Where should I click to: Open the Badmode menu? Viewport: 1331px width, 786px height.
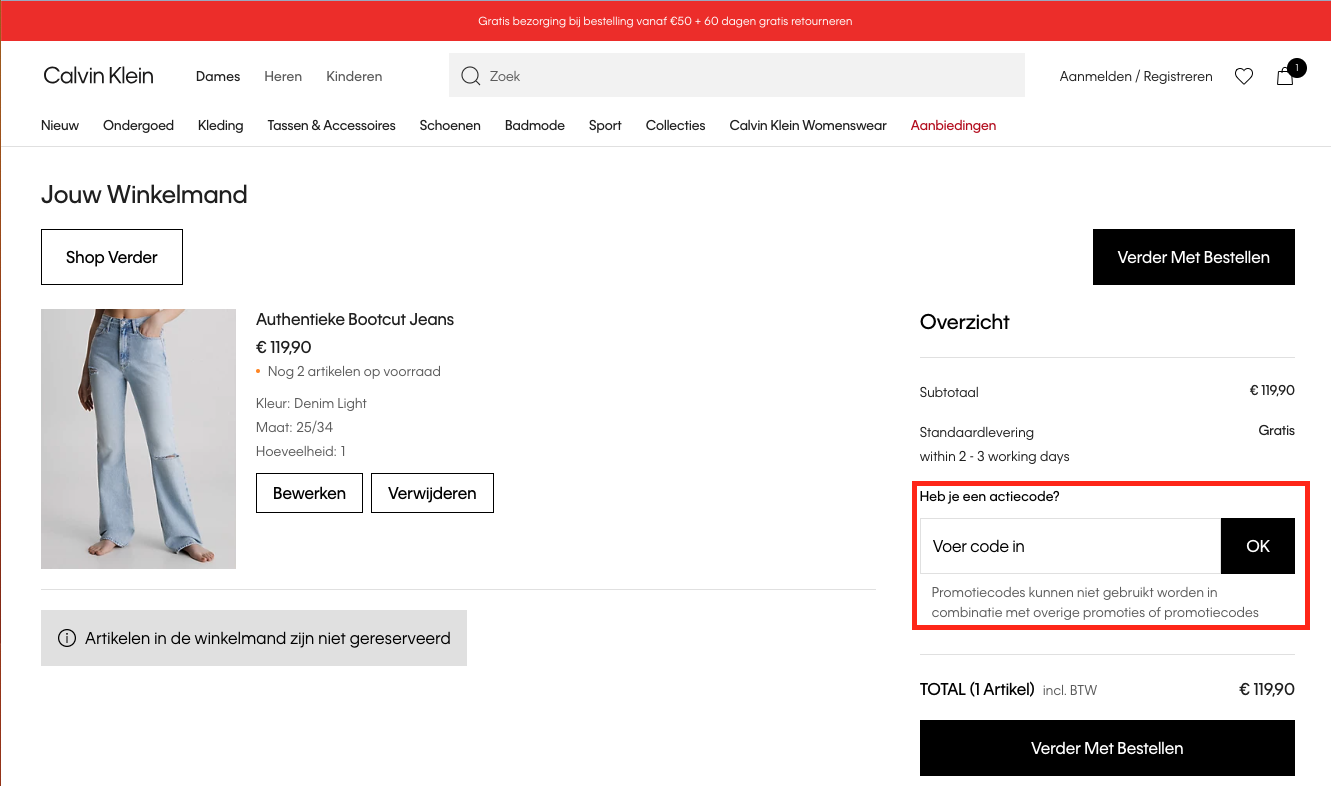click(x=535, y=125)
